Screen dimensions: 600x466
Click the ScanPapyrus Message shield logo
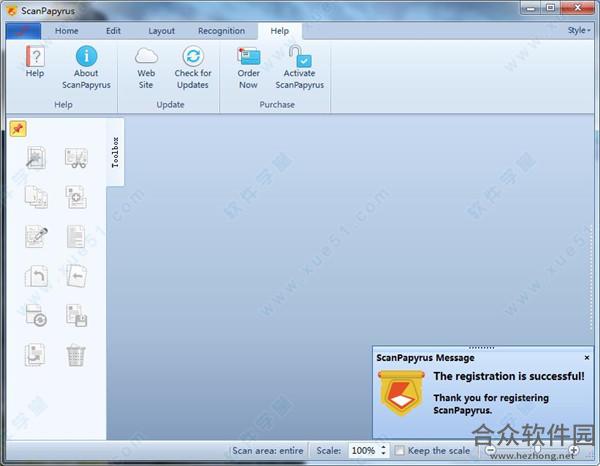[x=401, y=393]
